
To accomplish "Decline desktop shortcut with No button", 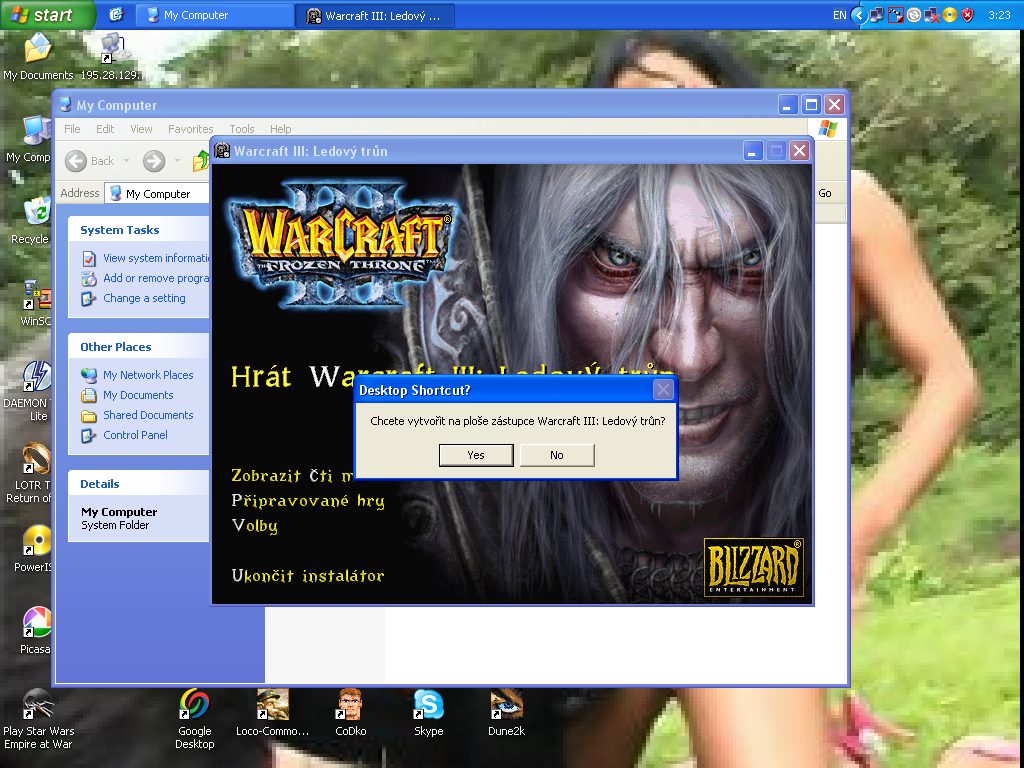I will coord(556,455).
